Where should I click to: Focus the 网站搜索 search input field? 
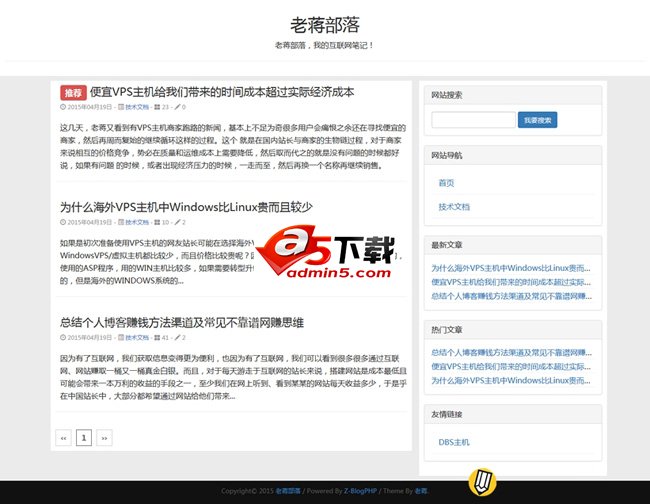click(x=473, y=120)
